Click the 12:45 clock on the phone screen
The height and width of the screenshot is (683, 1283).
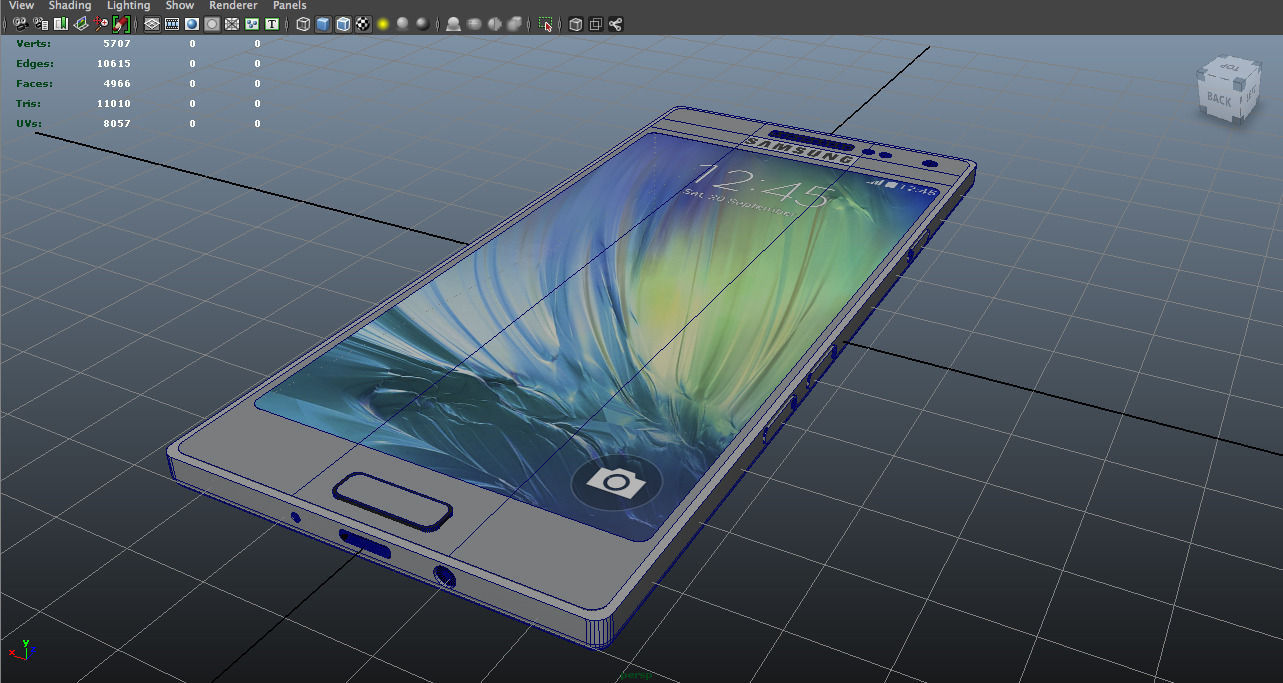pyautogui.click(x=762, y=186)
